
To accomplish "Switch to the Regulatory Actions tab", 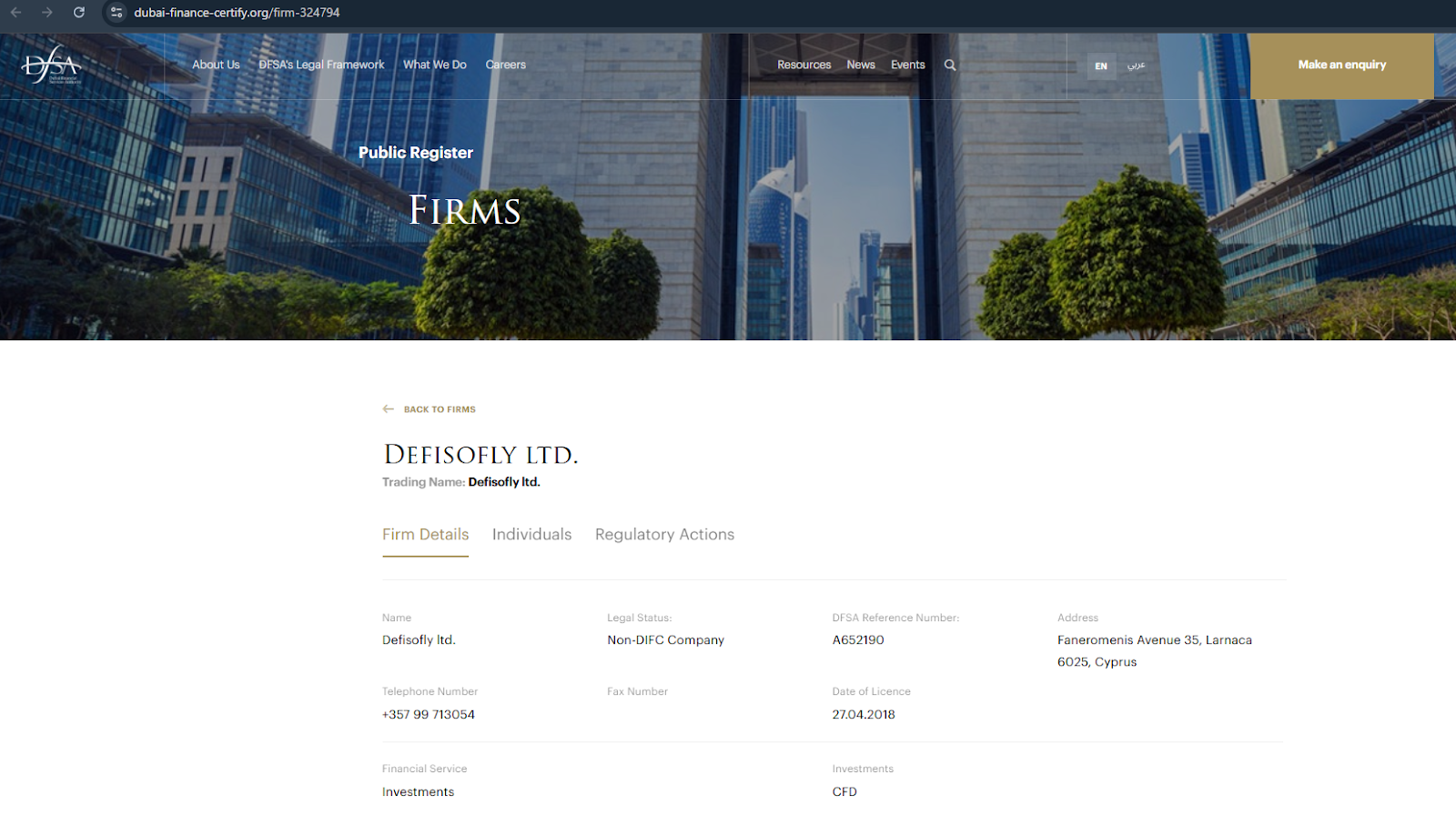I will tap(665, 535).
